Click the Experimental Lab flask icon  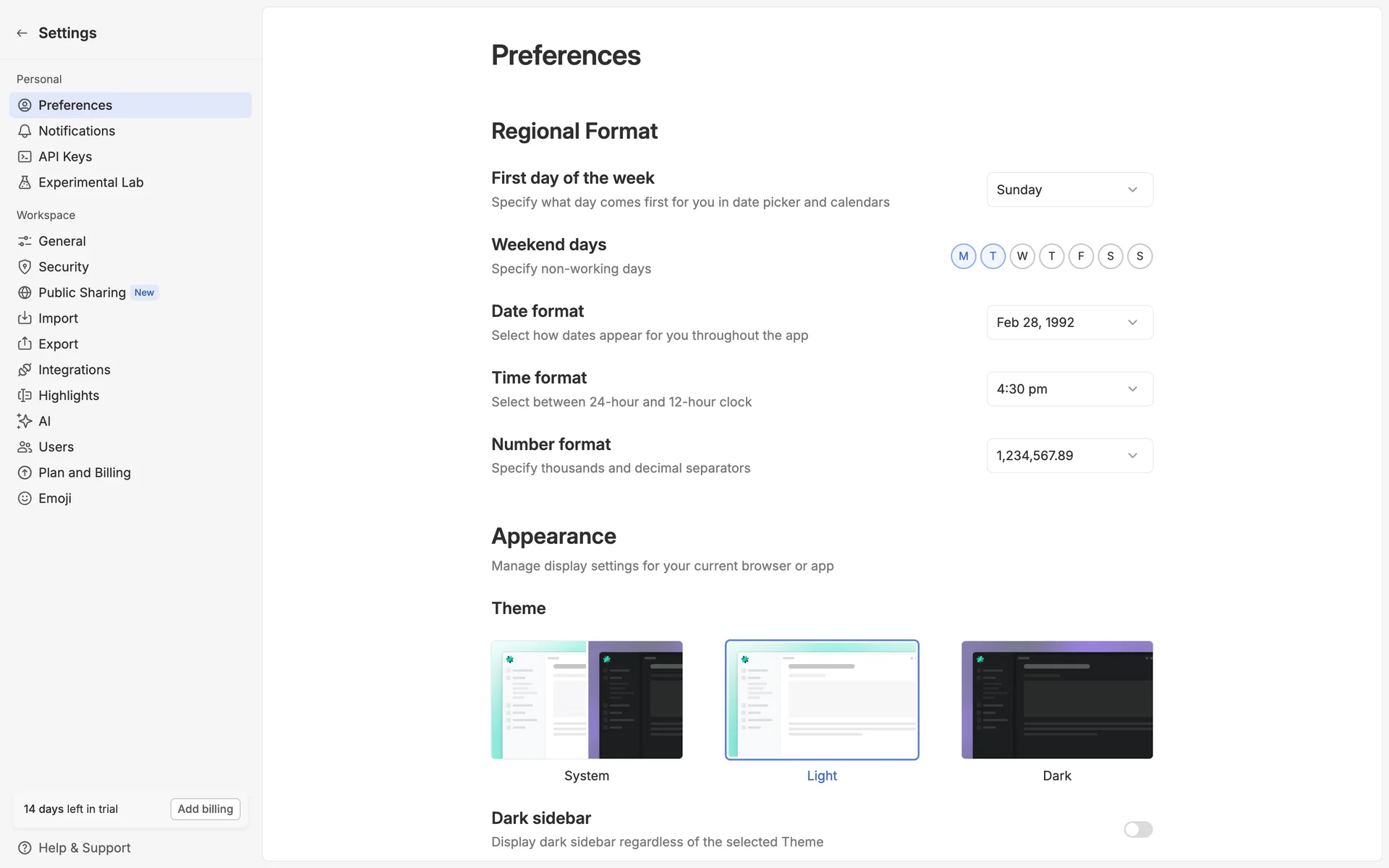pos(25,182)
